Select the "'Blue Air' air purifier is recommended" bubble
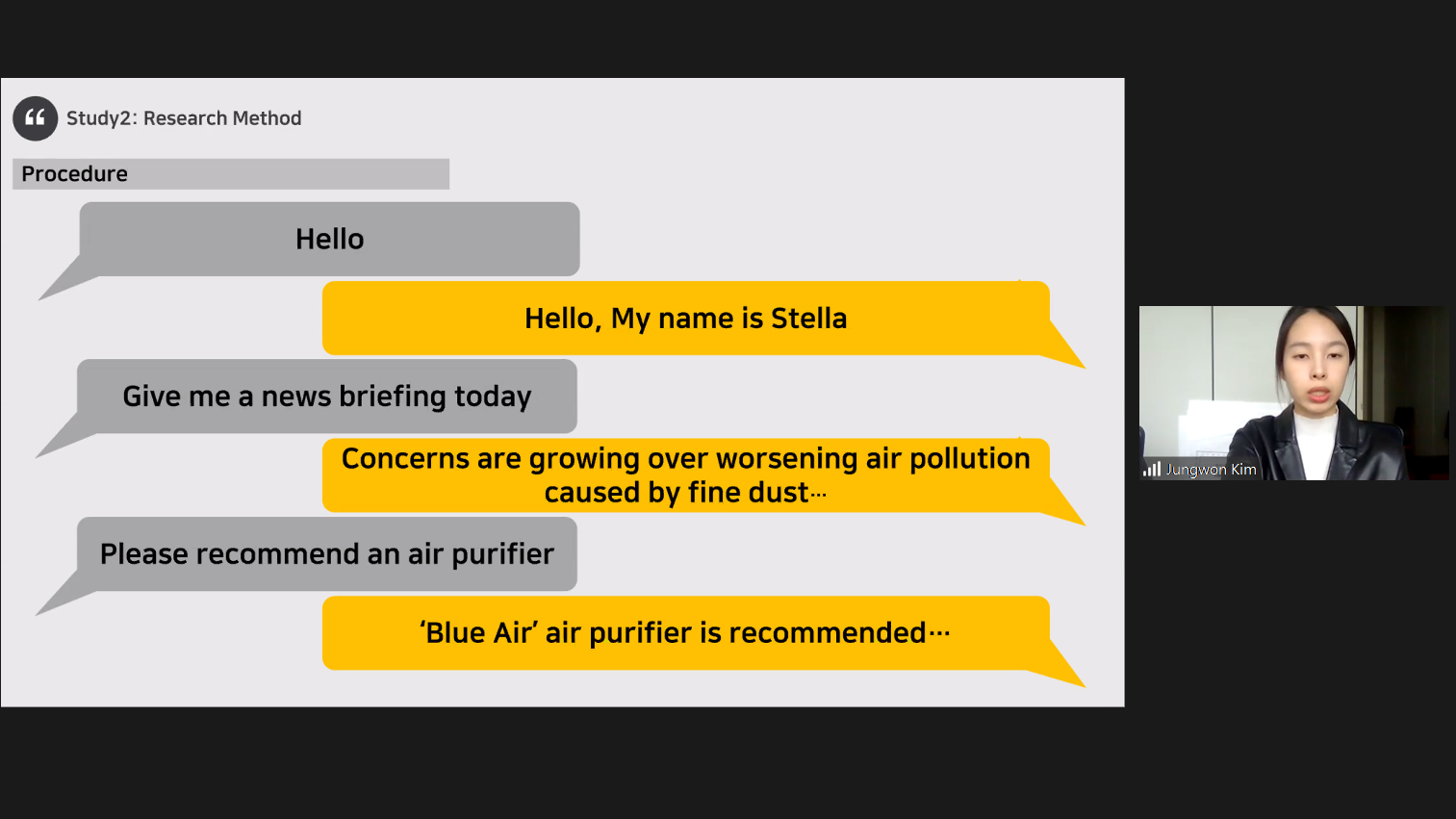 [x=685, y=633]
